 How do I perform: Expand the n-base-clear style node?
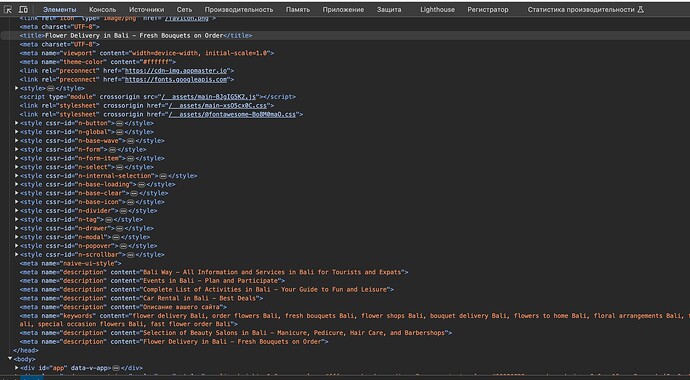[x=17, y=193]
